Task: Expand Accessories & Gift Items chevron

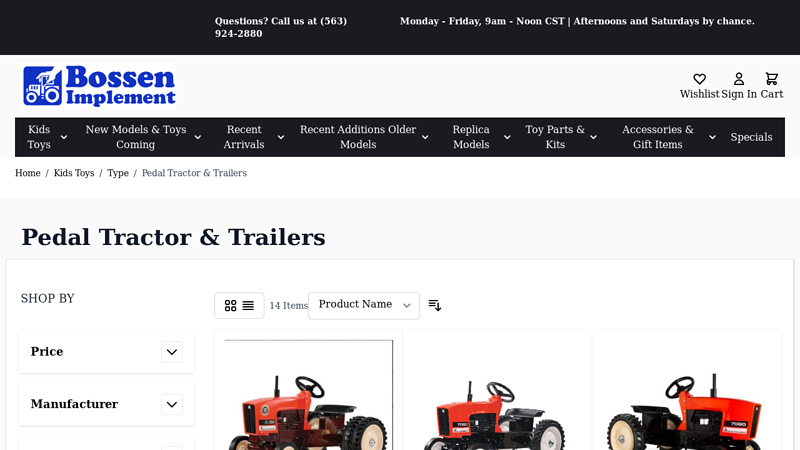Action: coord(712,137)
